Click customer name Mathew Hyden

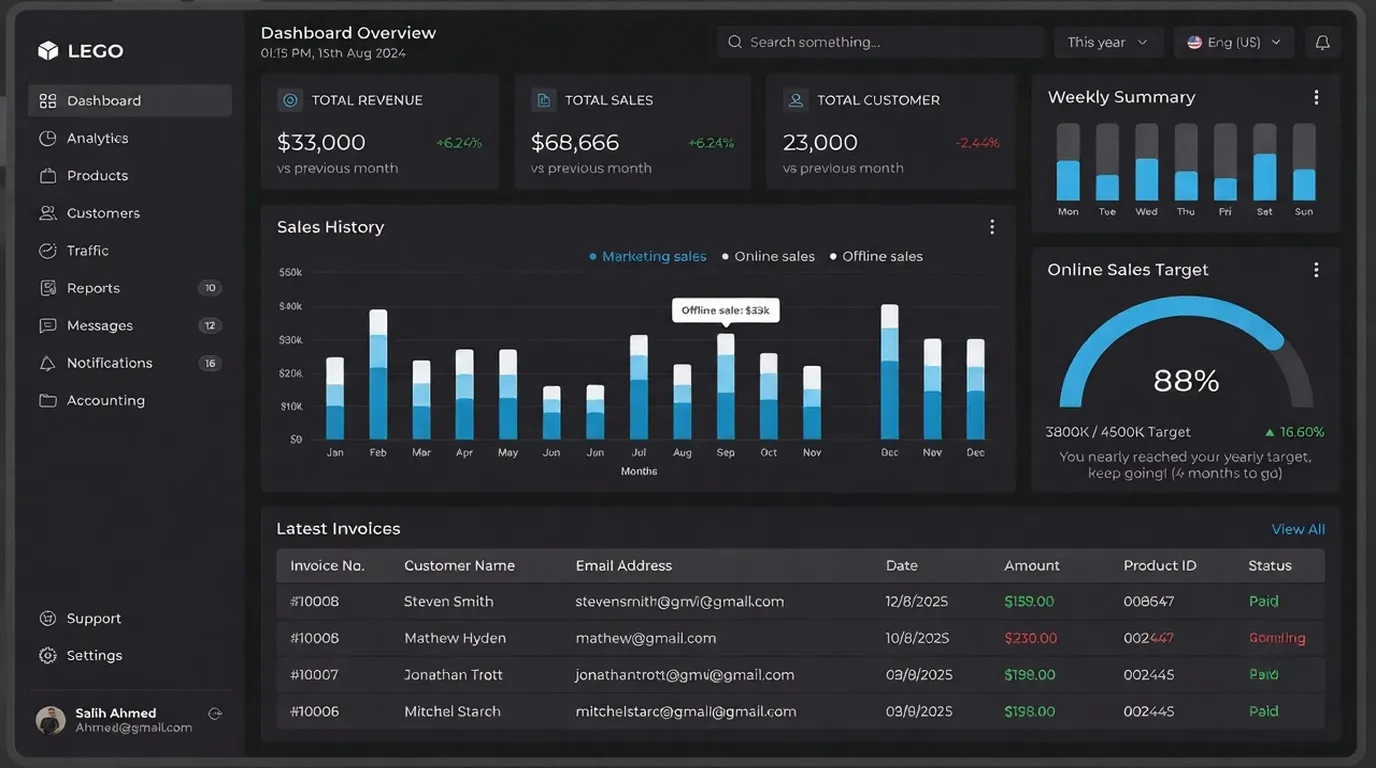click(x=455, y=638)
